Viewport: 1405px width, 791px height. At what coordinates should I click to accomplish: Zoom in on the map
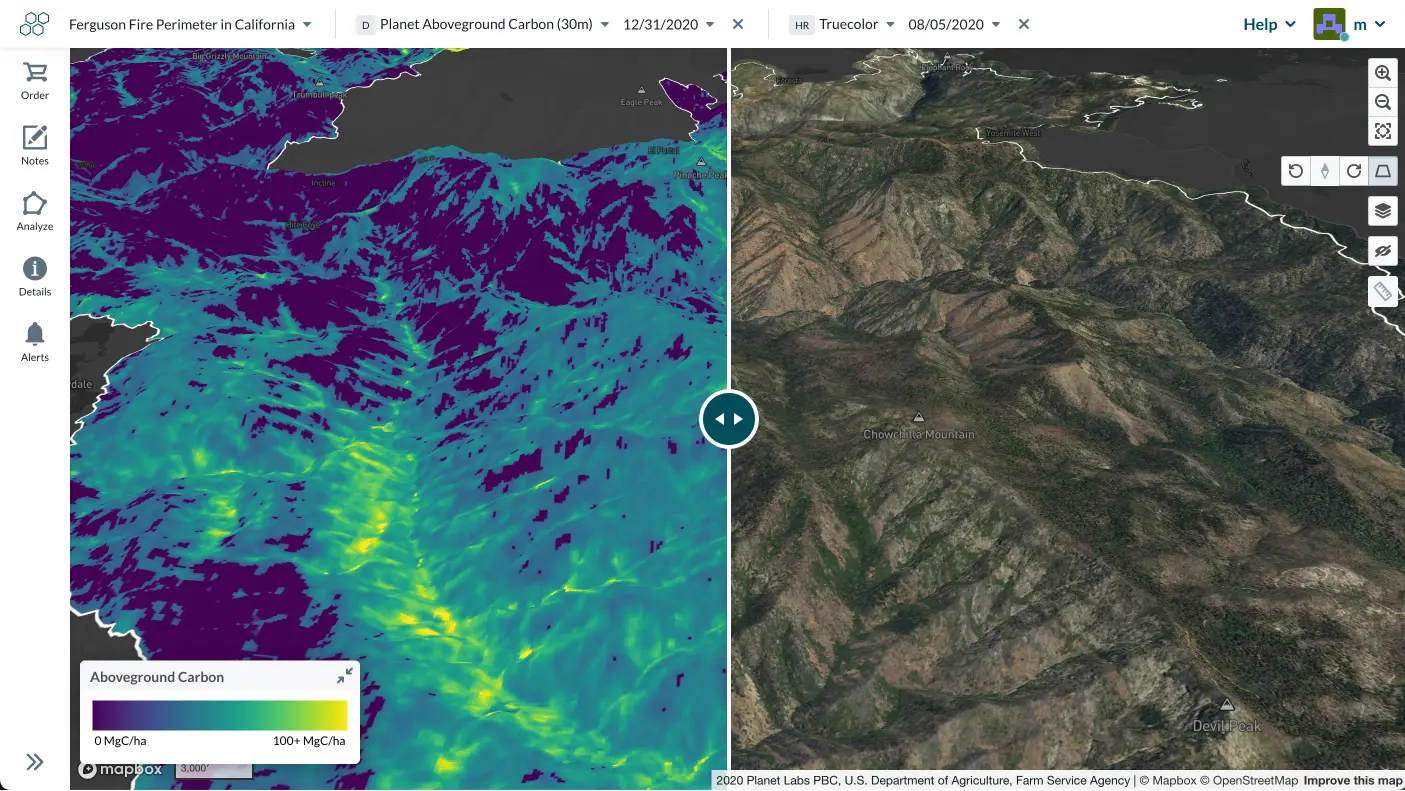point(1383,73)
